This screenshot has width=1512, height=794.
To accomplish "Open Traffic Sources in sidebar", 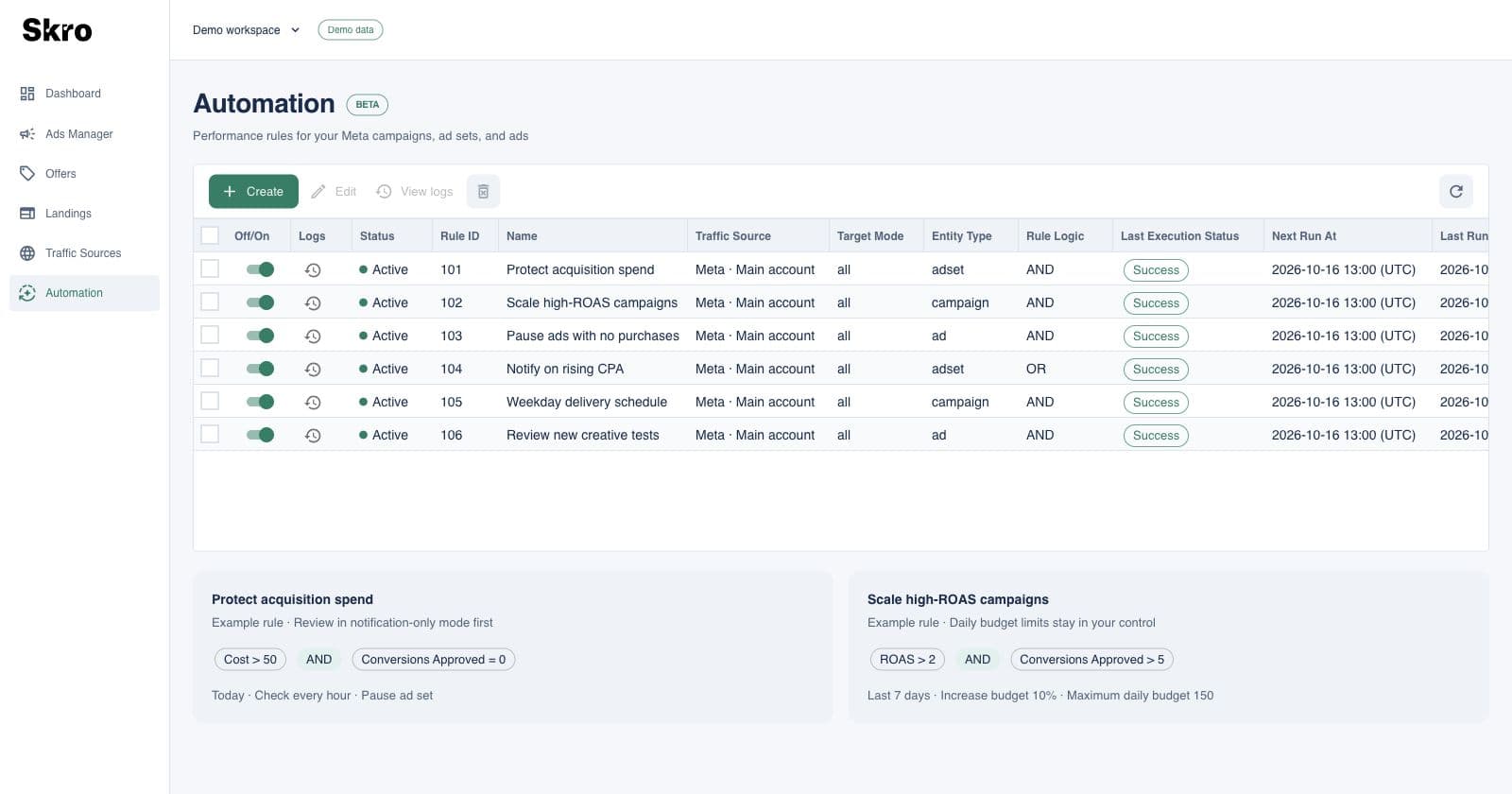I will [84, 253].
